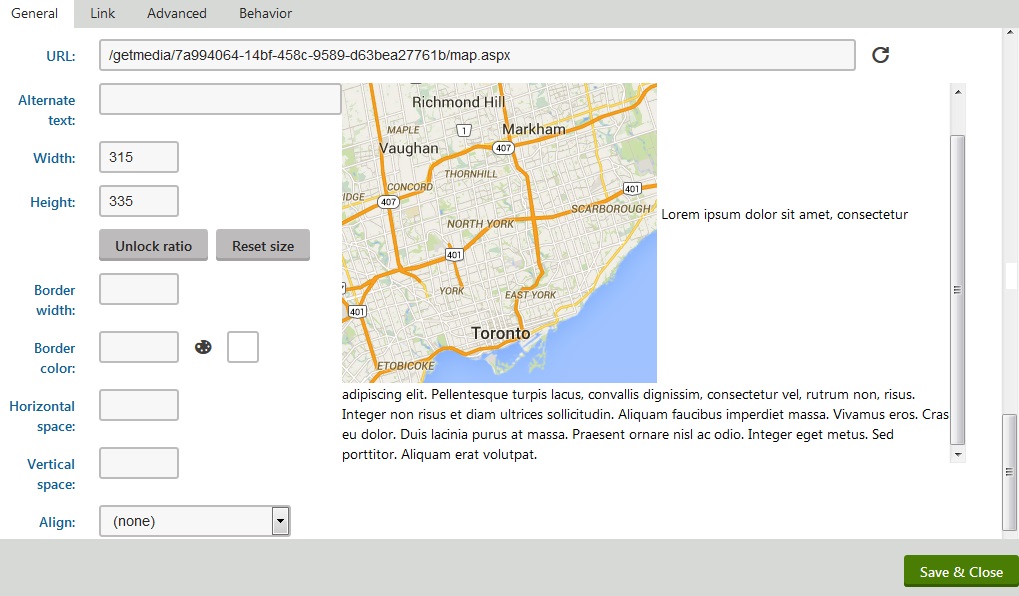Switch to the Link tab
Image resolution: width=1019 pixels, height=596 pixels.
102,13
